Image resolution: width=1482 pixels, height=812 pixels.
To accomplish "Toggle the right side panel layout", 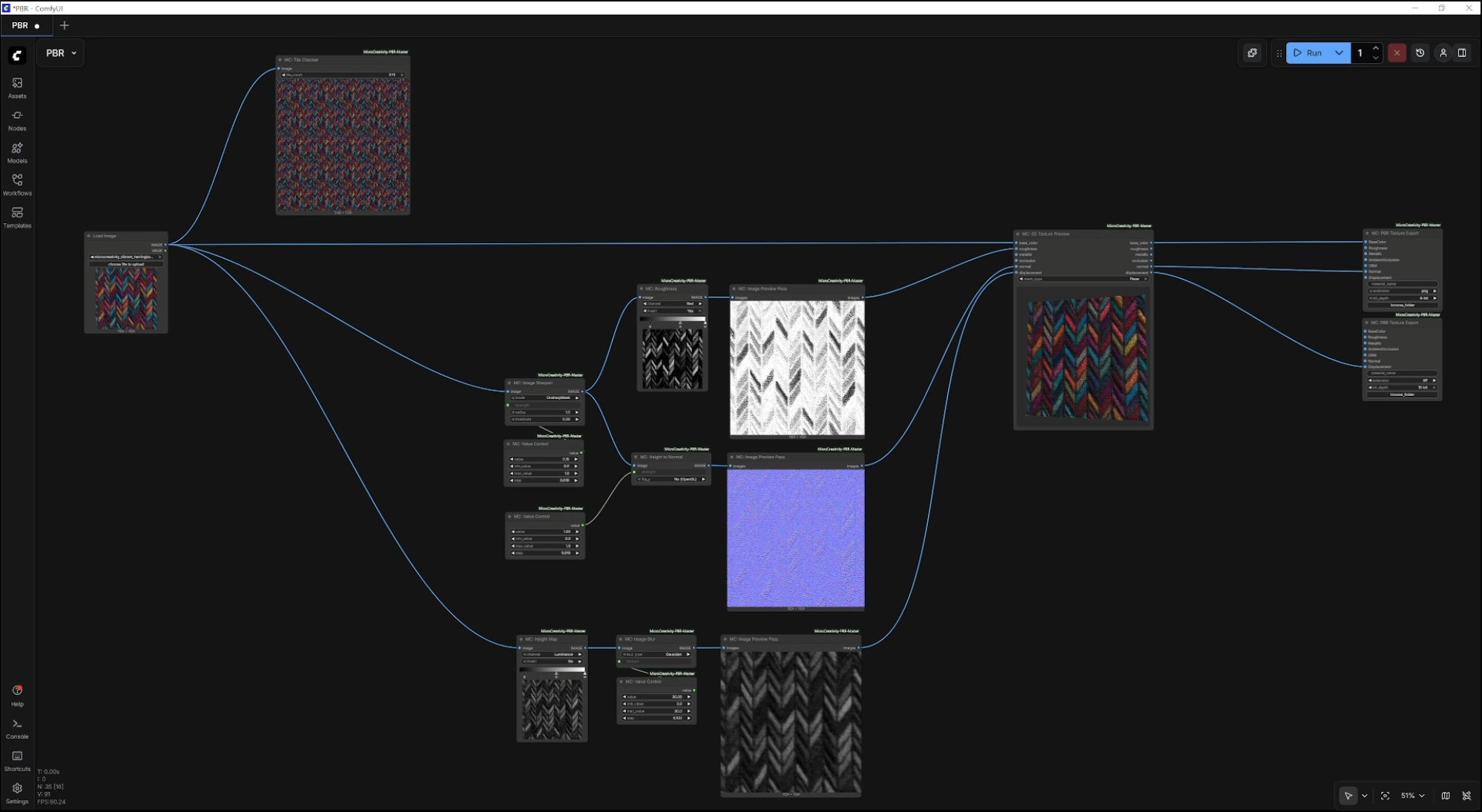I will 1462,53.
